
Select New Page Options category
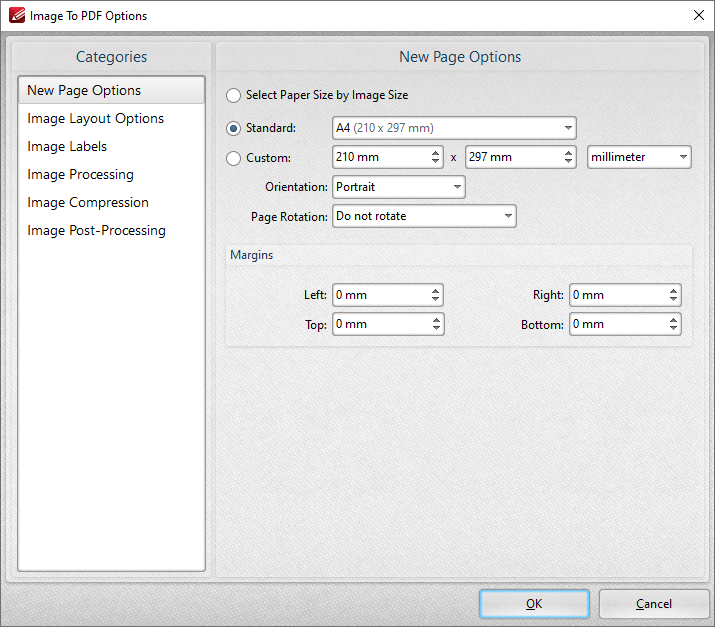[x=111, y=90]
